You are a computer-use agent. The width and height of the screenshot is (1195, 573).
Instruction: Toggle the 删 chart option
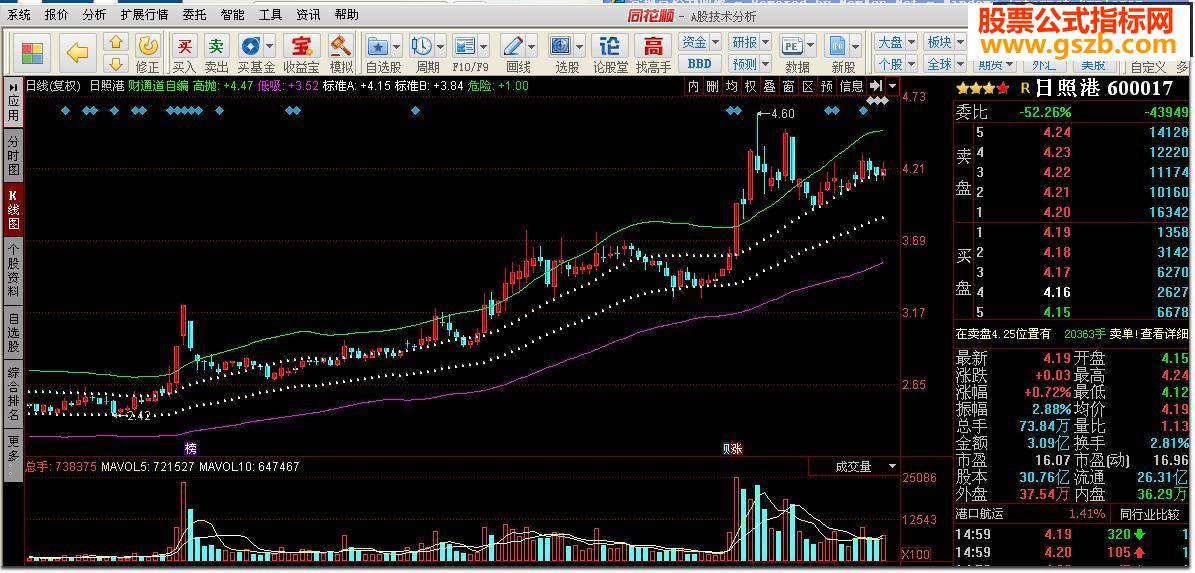[712, 86]
